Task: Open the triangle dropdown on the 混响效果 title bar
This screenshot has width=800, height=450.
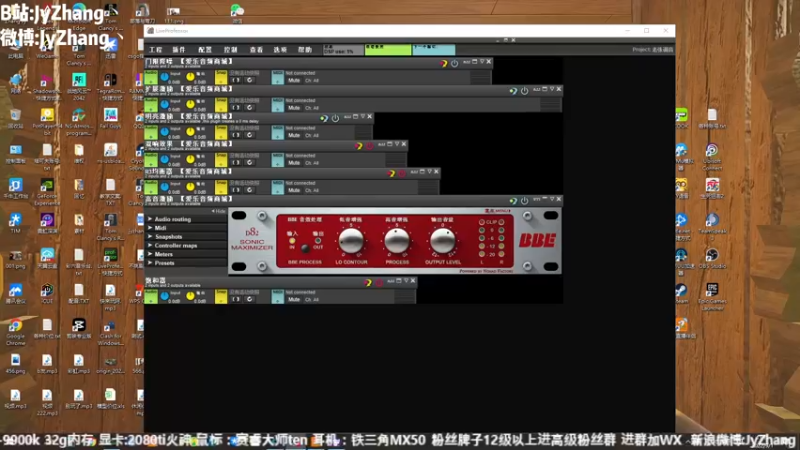Action: point(397,144)
